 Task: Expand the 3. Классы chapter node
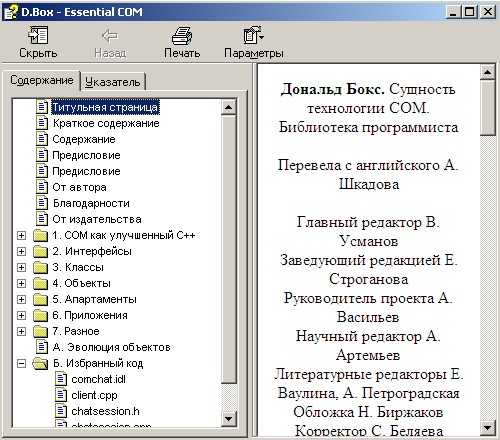21,267
